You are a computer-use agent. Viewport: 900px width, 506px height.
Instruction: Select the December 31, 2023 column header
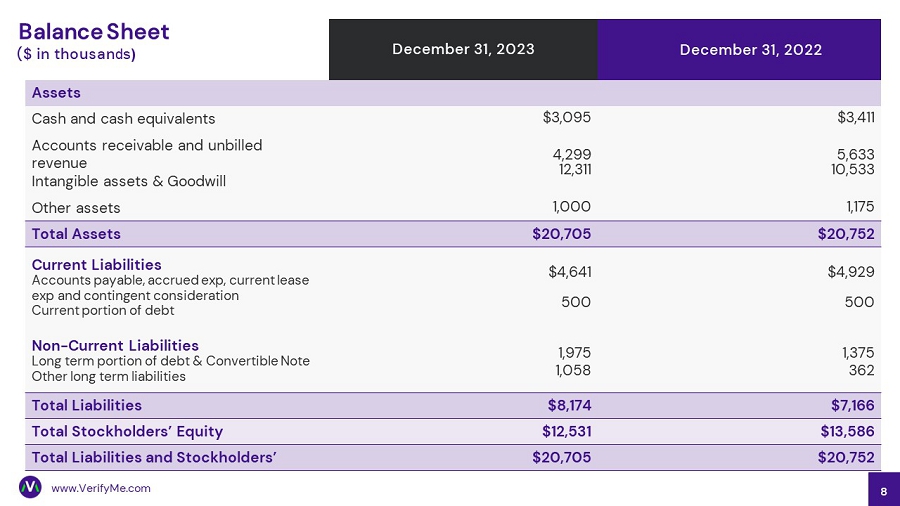click(463, 49)
